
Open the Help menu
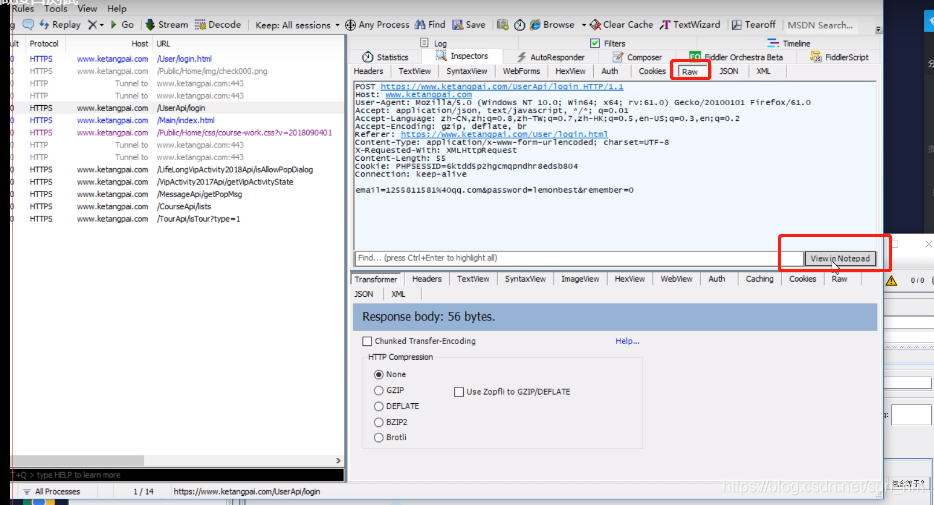(117, 8)
